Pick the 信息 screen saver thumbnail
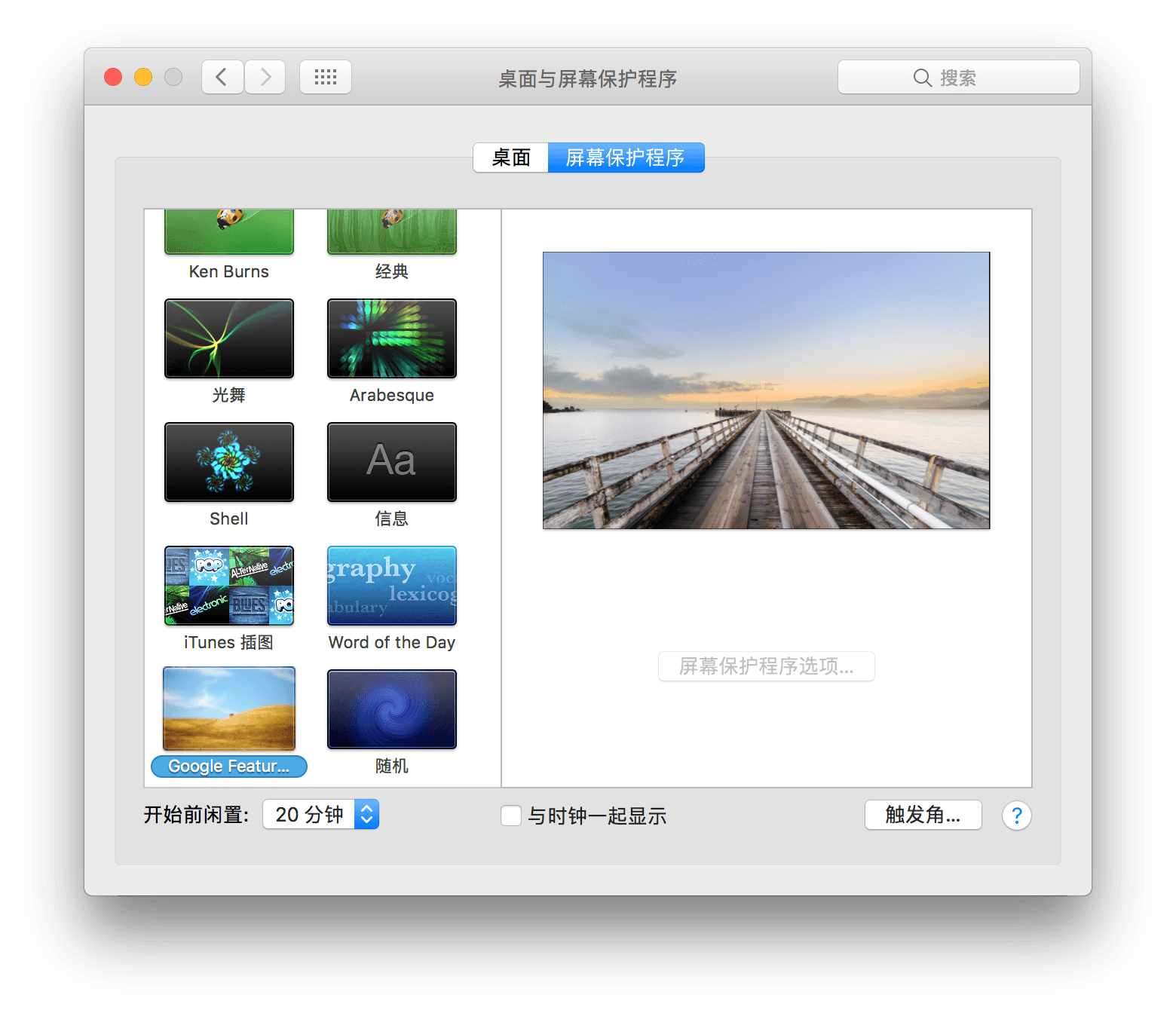 (x=392, y=462)
